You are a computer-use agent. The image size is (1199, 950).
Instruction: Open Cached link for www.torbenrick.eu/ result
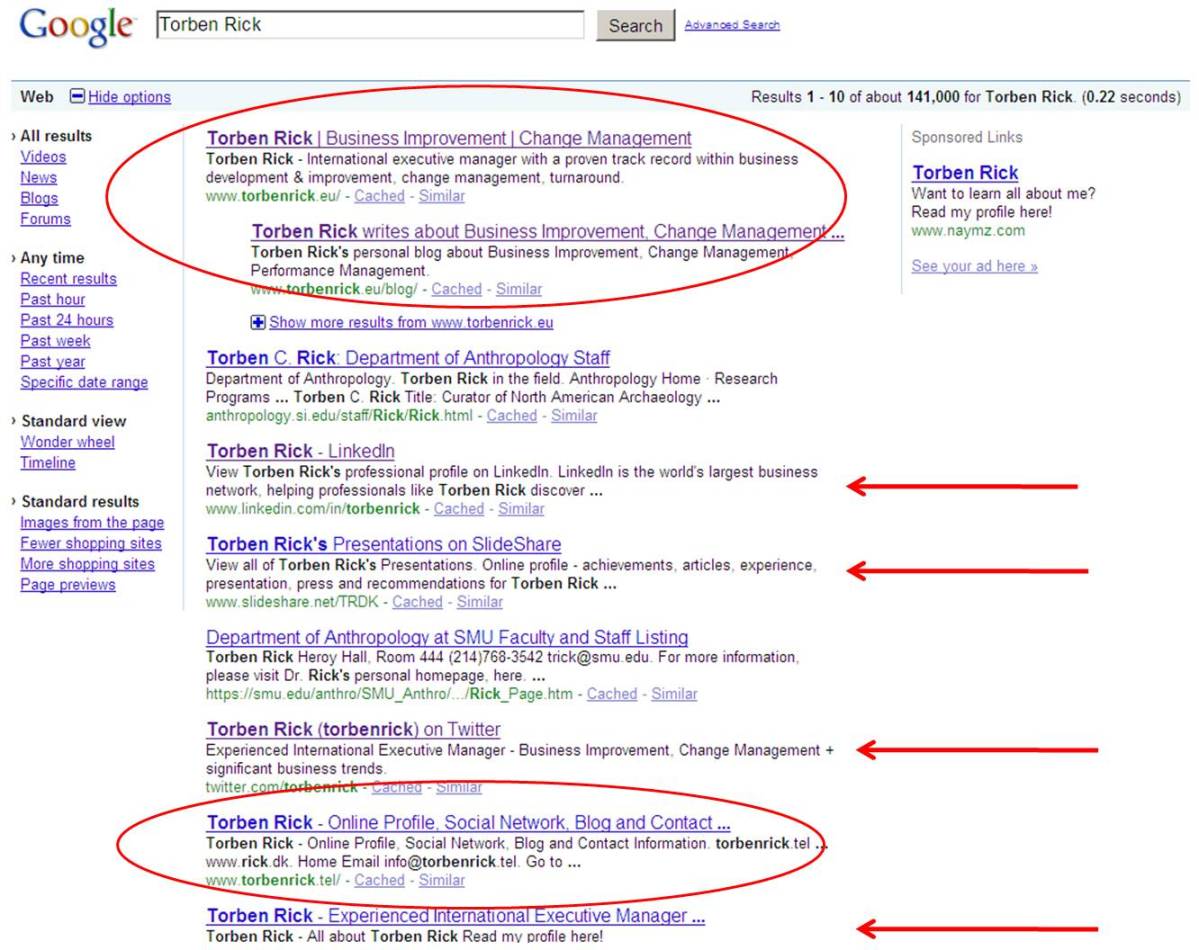coord(379,196)
